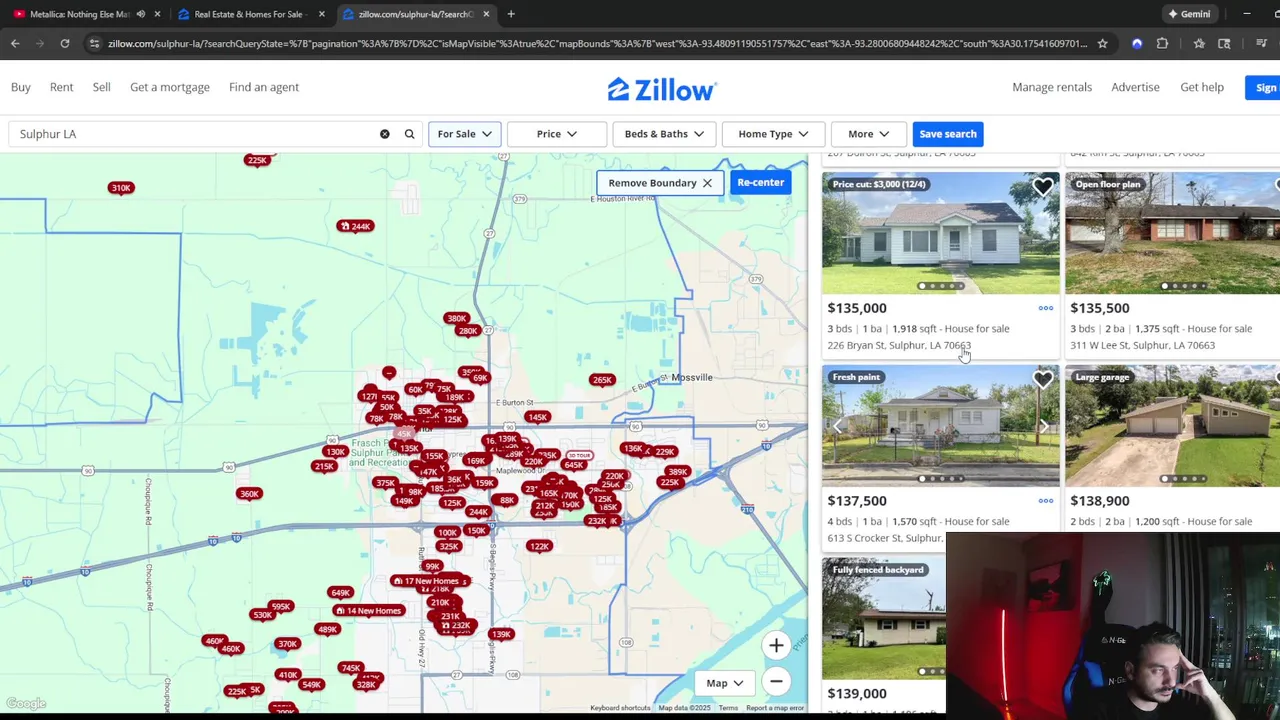This screenshot has width=1280, height=720.
Task: Mute the Metallica tab audio
Action: click(x=140, y=14)
